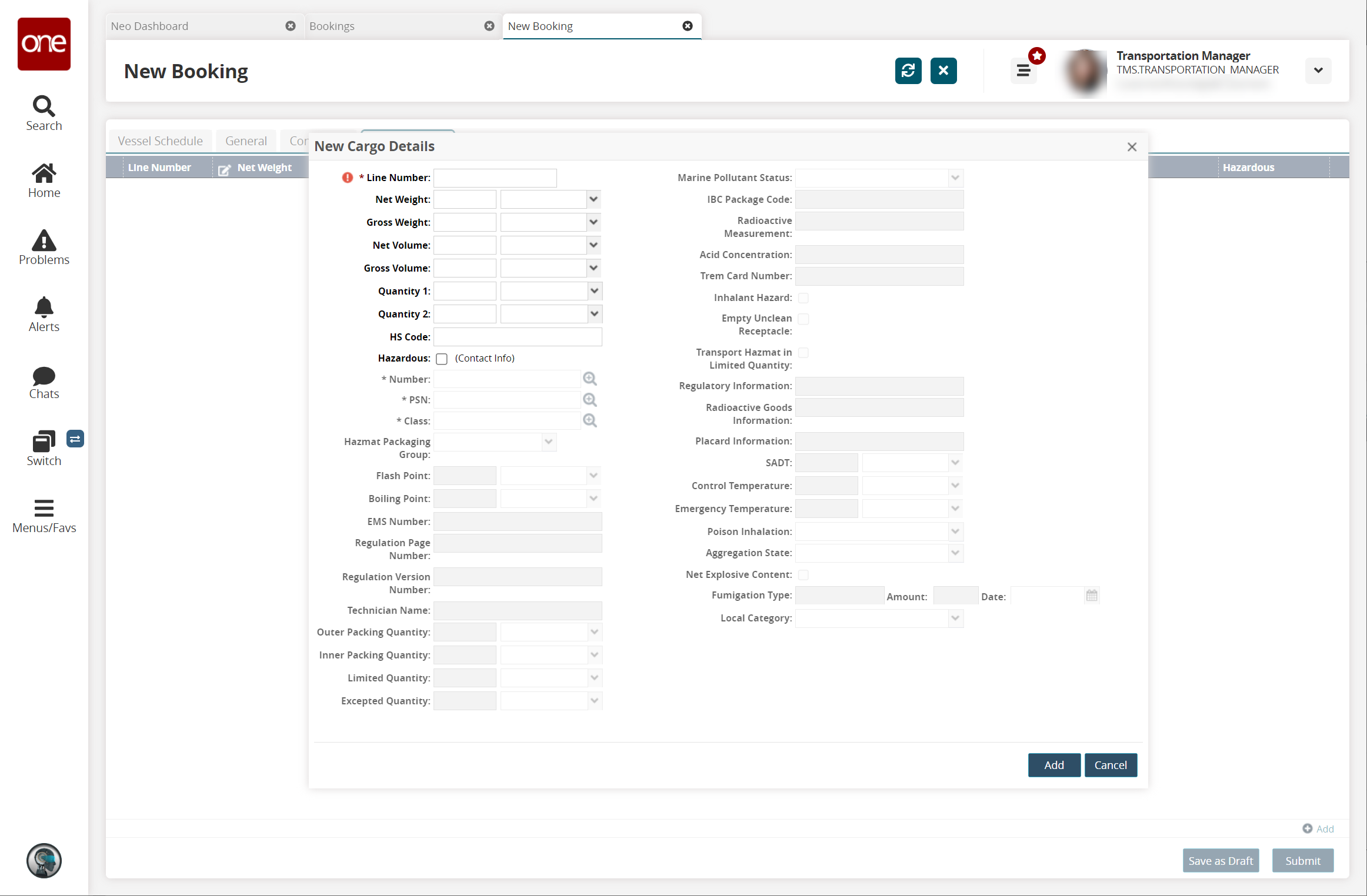Click the Chats icon in sidebar
The height and width of the screenshot is (896, 1367).
(43, 377)
